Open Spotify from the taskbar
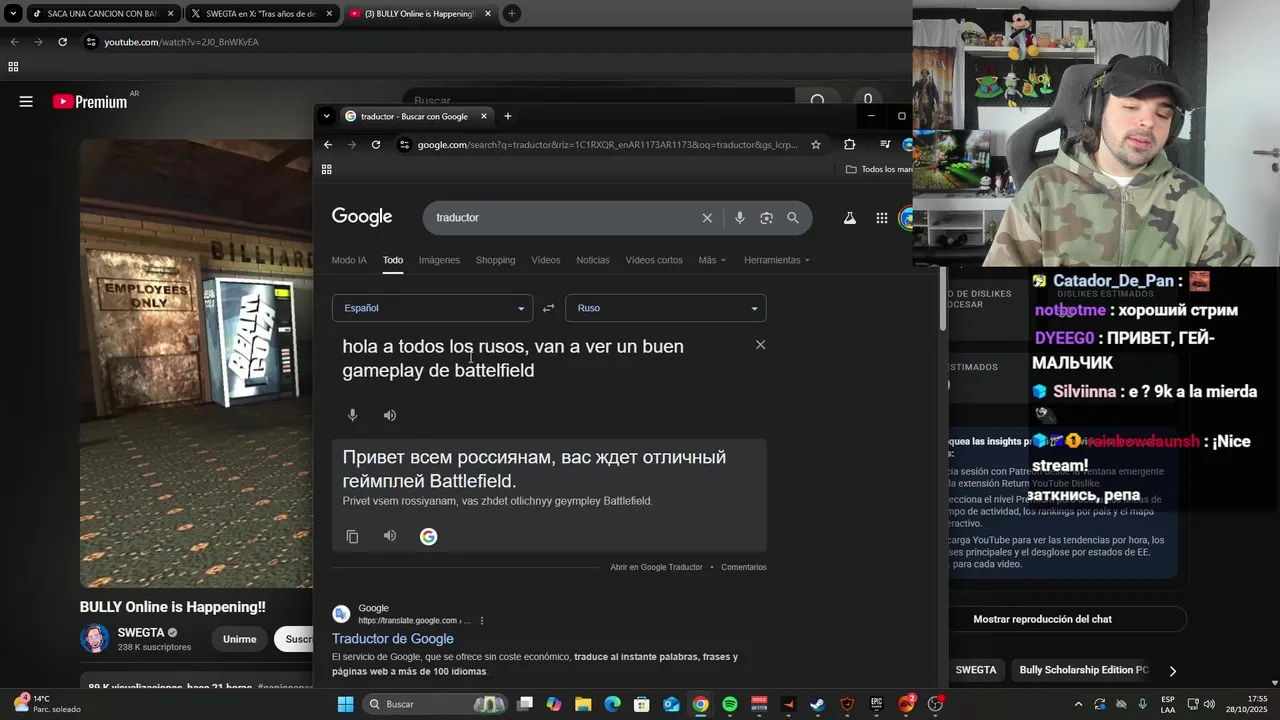The width and height of the screenshot is (1280, 720). 730,704
